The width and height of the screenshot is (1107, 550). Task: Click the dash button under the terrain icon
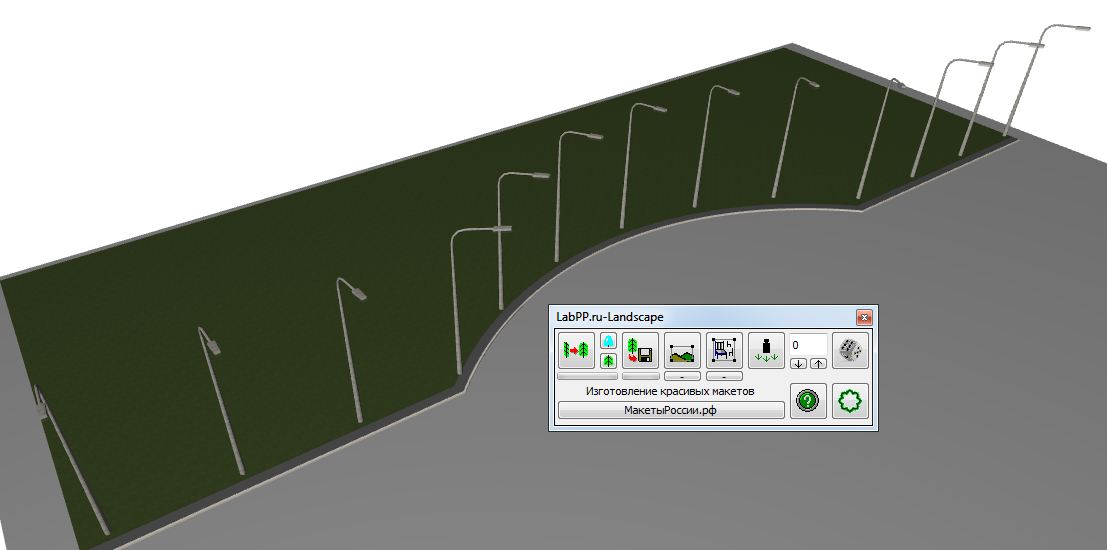tap(683, 376)
